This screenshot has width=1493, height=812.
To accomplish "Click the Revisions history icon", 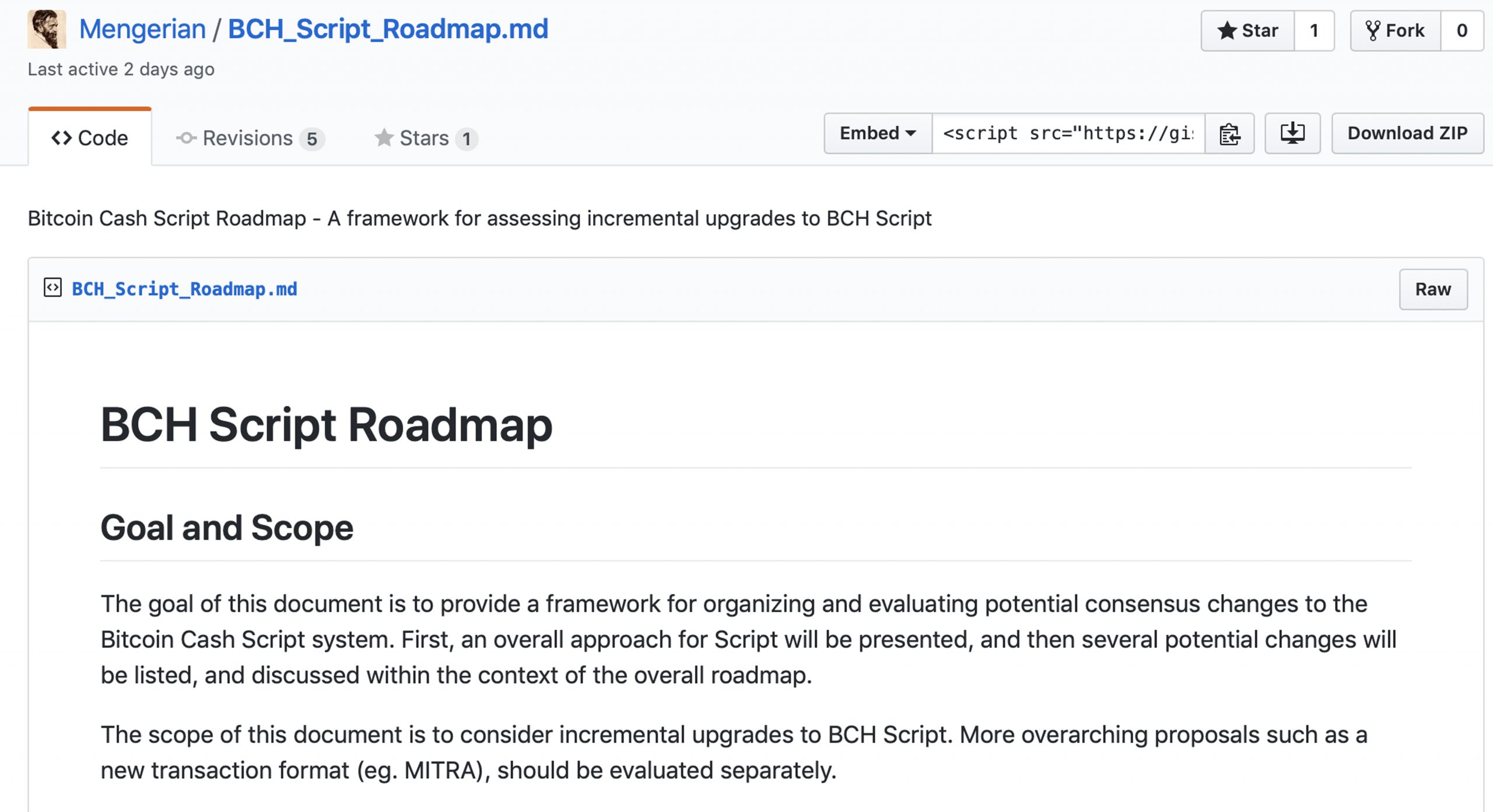I will [186, 137].
